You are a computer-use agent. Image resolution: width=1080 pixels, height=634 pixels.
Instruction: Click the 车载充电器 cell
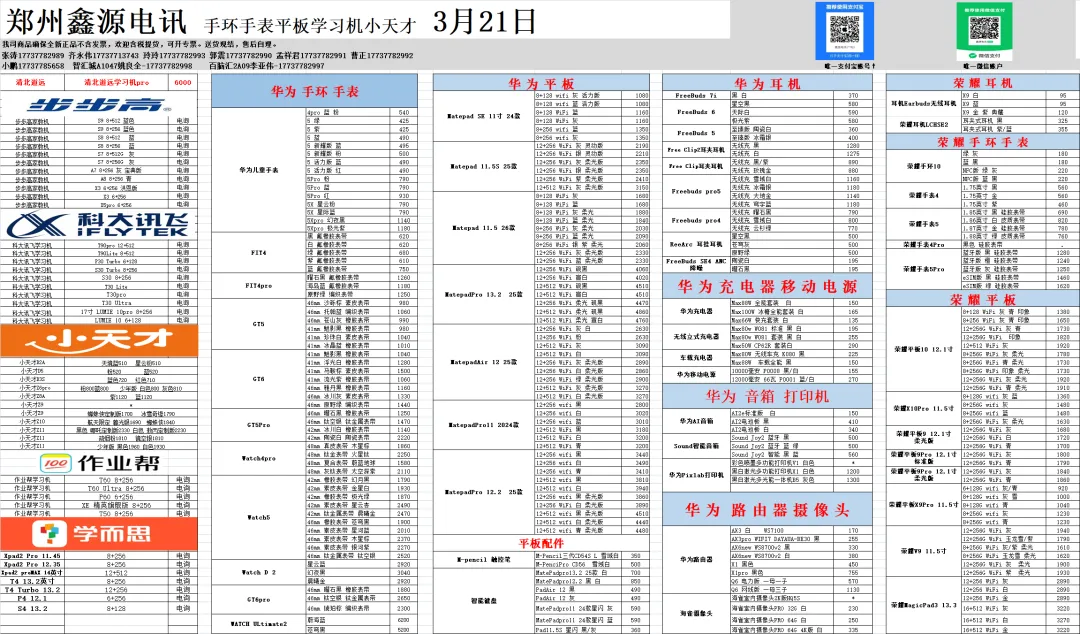696,358
